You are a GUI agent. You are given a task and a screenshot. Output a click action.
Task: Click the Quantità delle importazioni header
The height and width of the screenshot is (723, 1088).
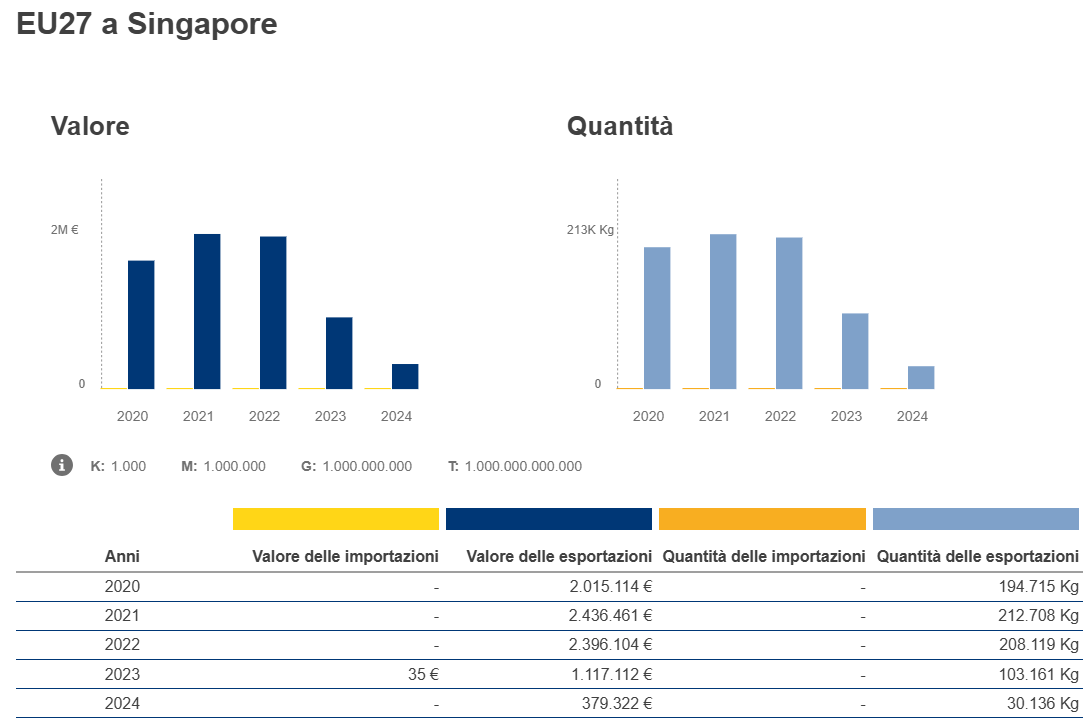click(x=763, y=556)
